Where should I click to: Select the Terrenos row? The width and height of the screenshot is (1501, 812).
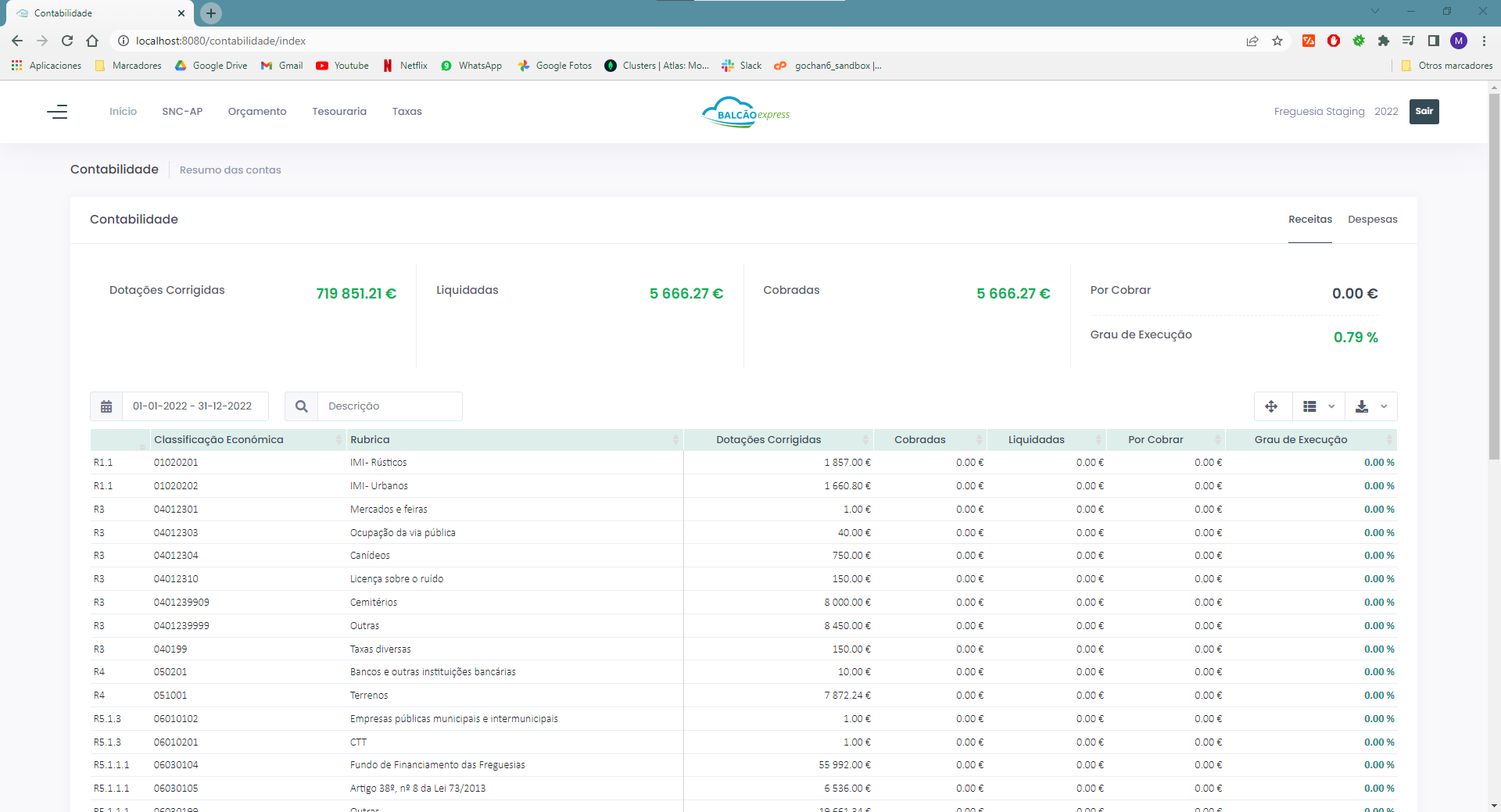click(x=743, y=696)
